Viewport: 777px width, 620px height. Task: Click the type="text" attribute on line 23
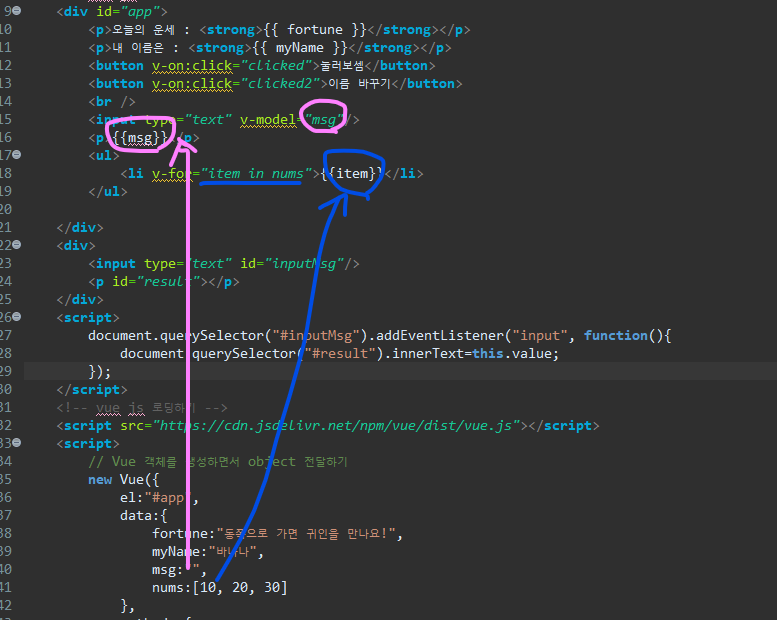click(x=188, y=263)
